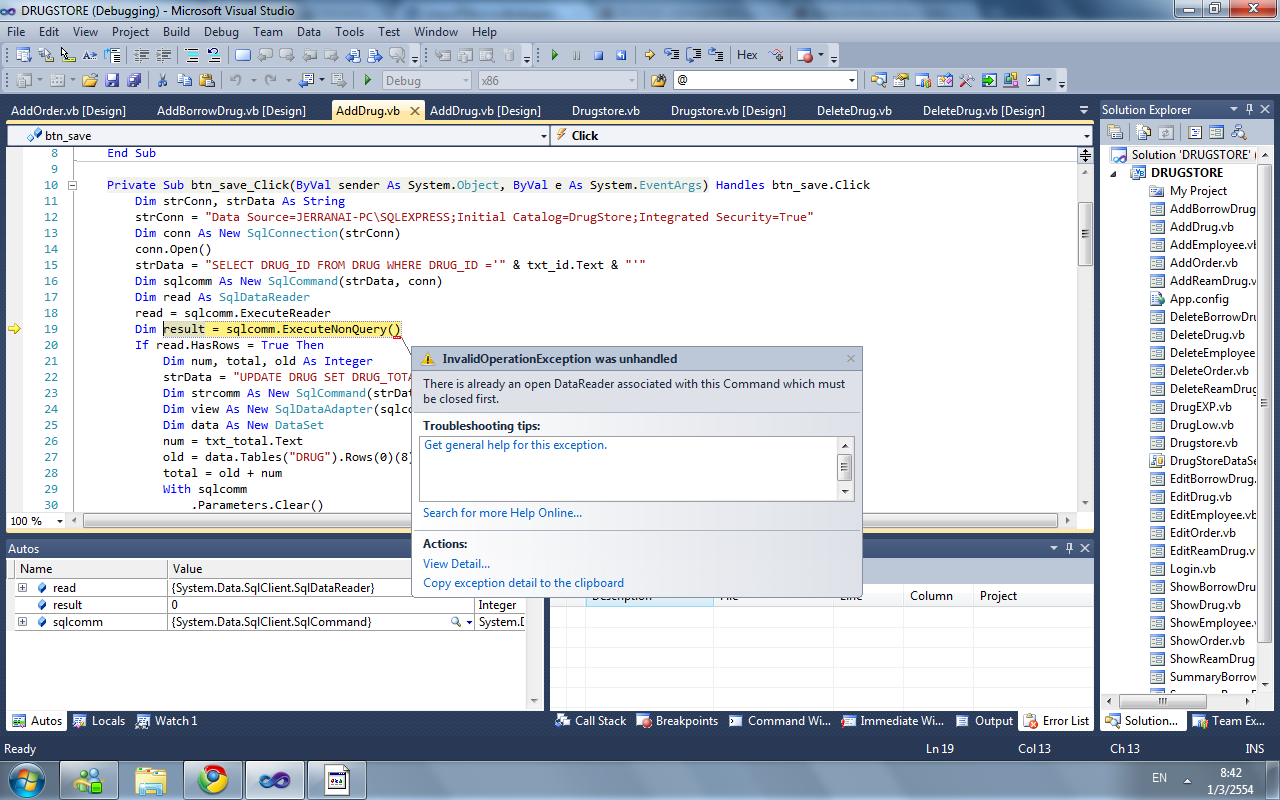Image resolution: width=1280 pixels, height=800 pixels.
Task: Stop debugging with the Stop icon
Action: (x=599, y=56)
